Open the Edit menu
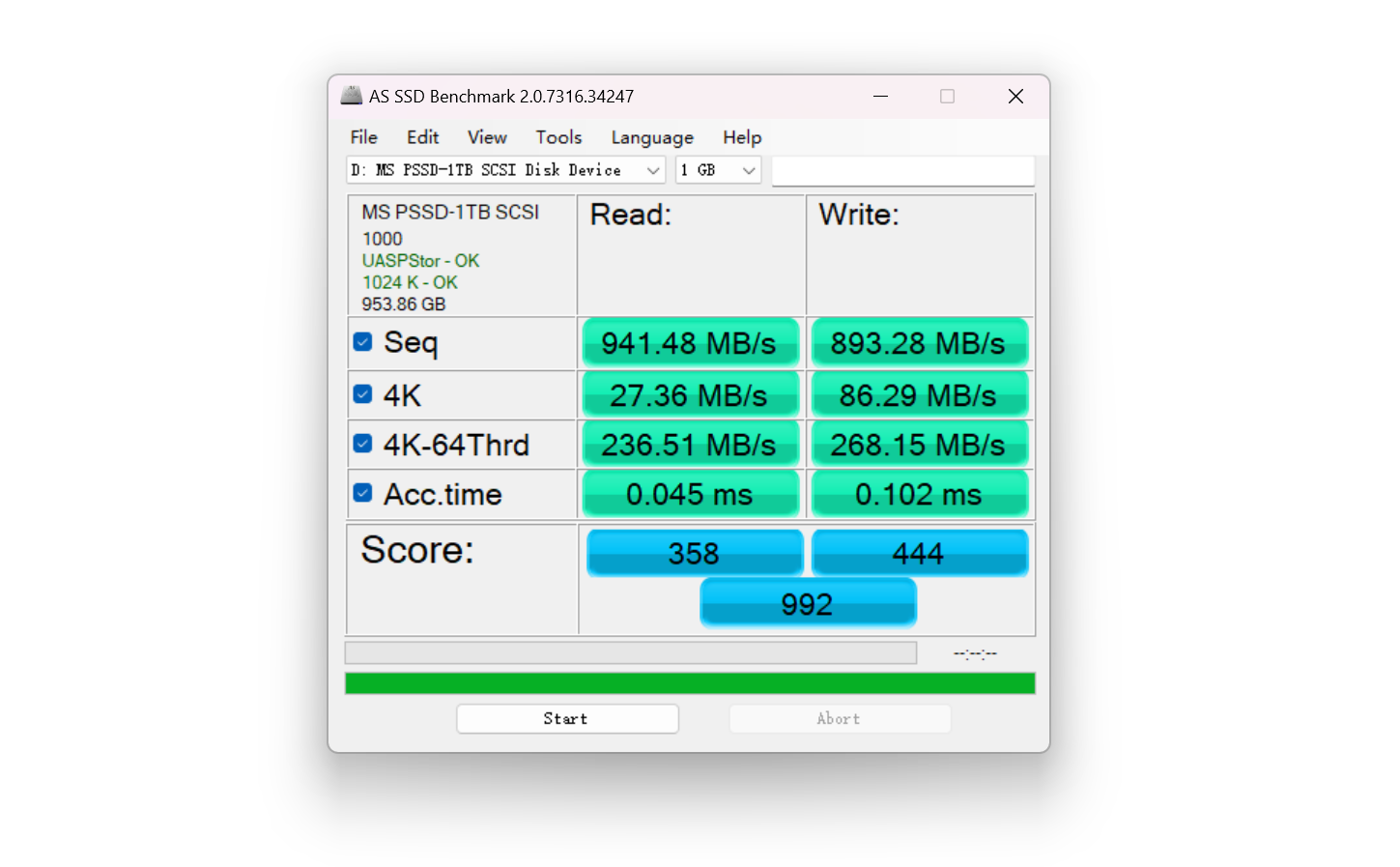The height and width of the screenshot is (867, 1400). coord(422,137)
